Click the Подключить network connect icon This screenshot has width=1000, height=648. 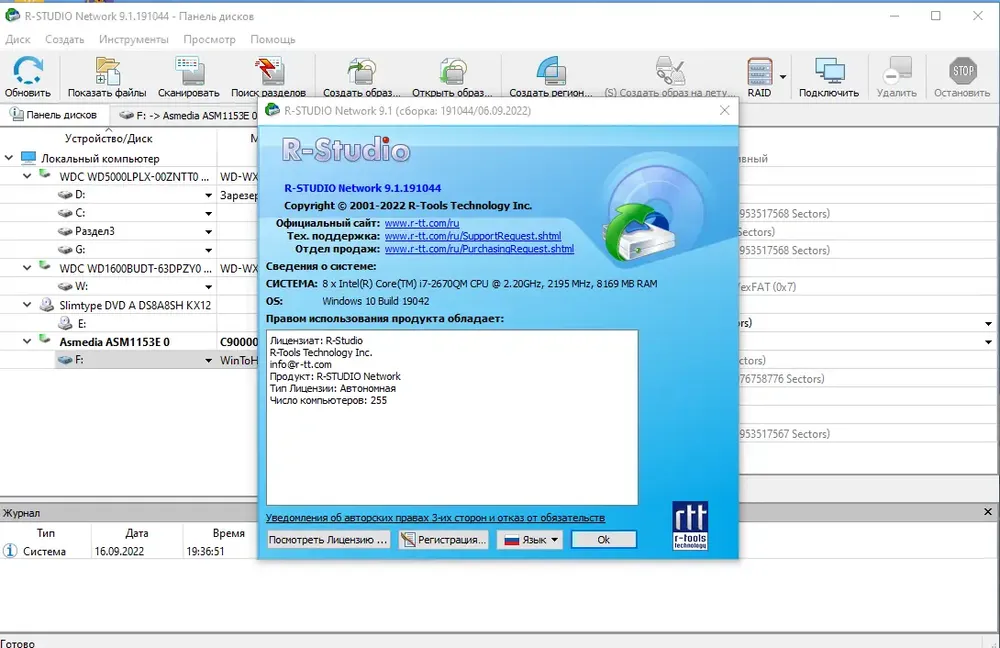coord(829,77)
